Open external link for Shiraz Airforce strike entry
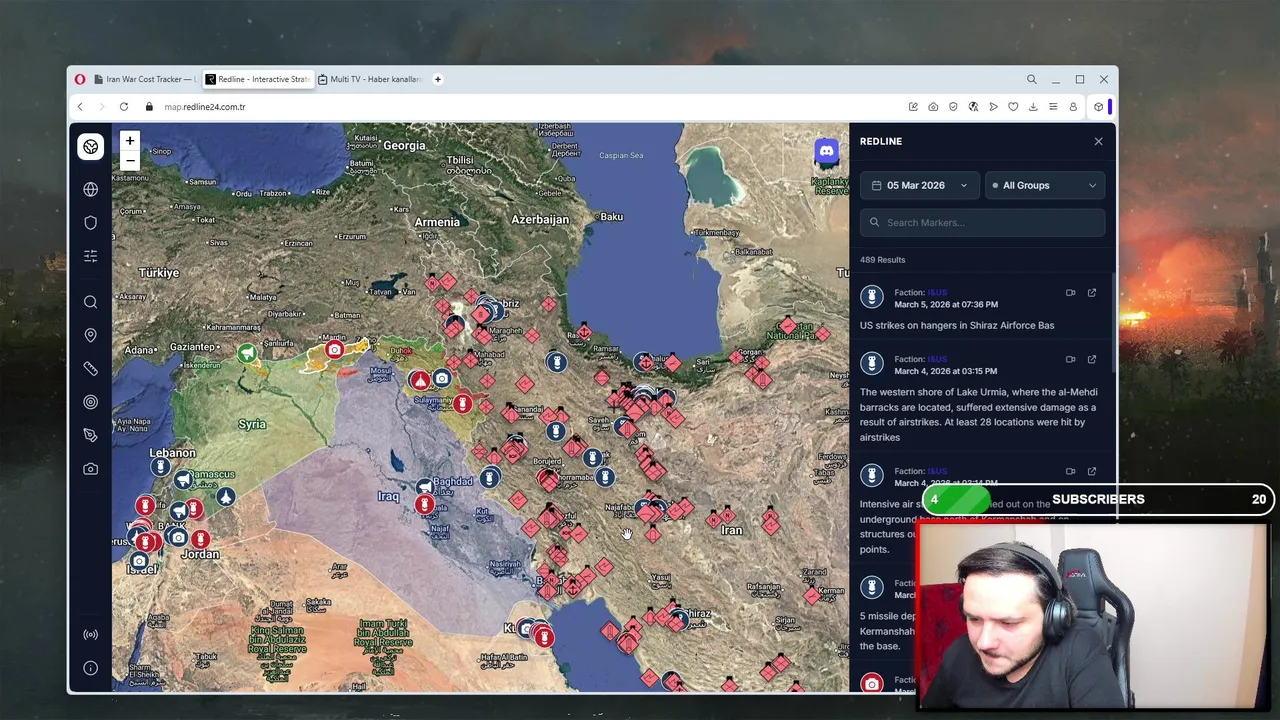 1092,293
